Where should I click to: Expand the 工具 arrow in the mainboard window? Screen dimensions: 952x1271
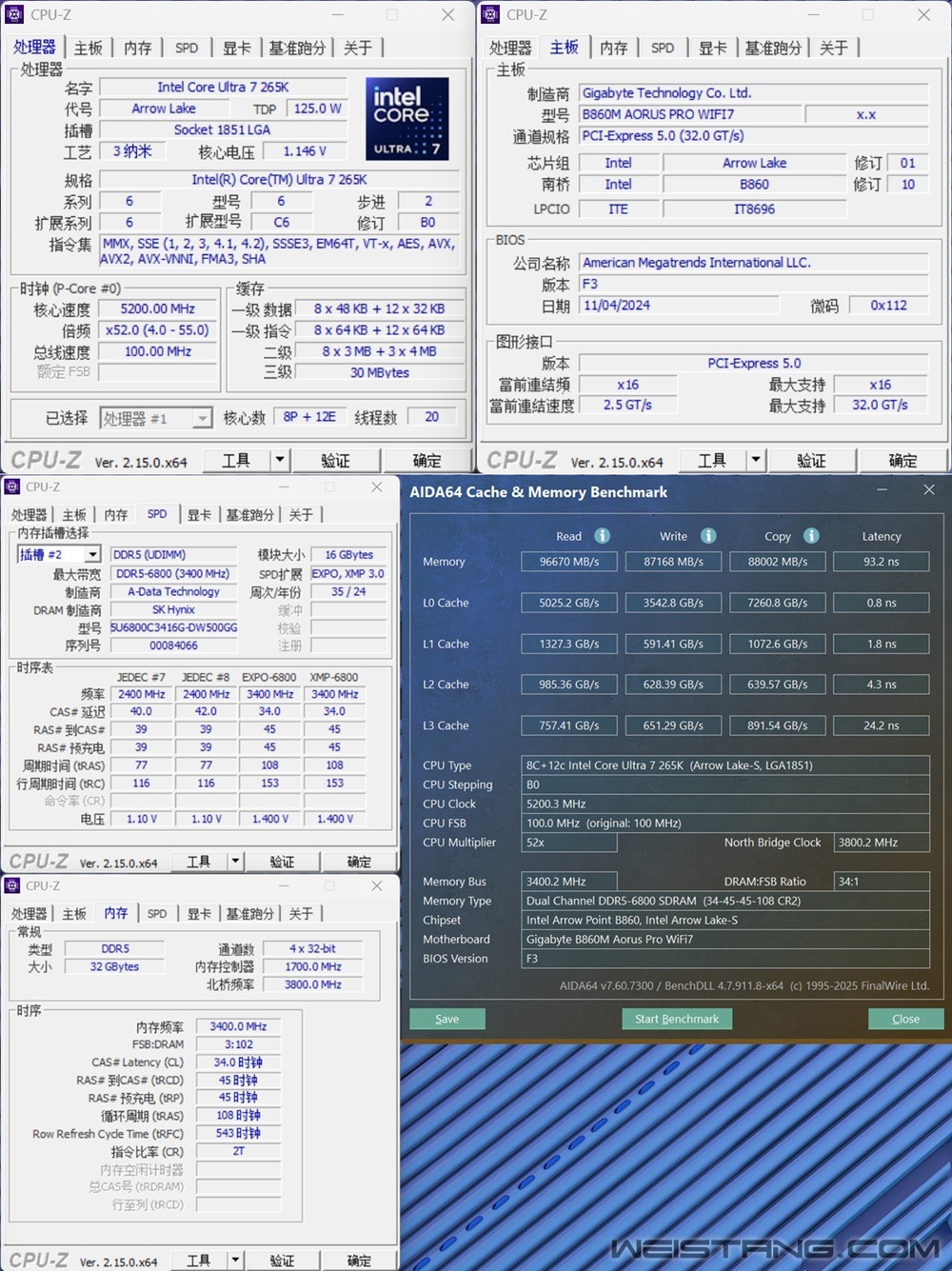click(756, 460)
